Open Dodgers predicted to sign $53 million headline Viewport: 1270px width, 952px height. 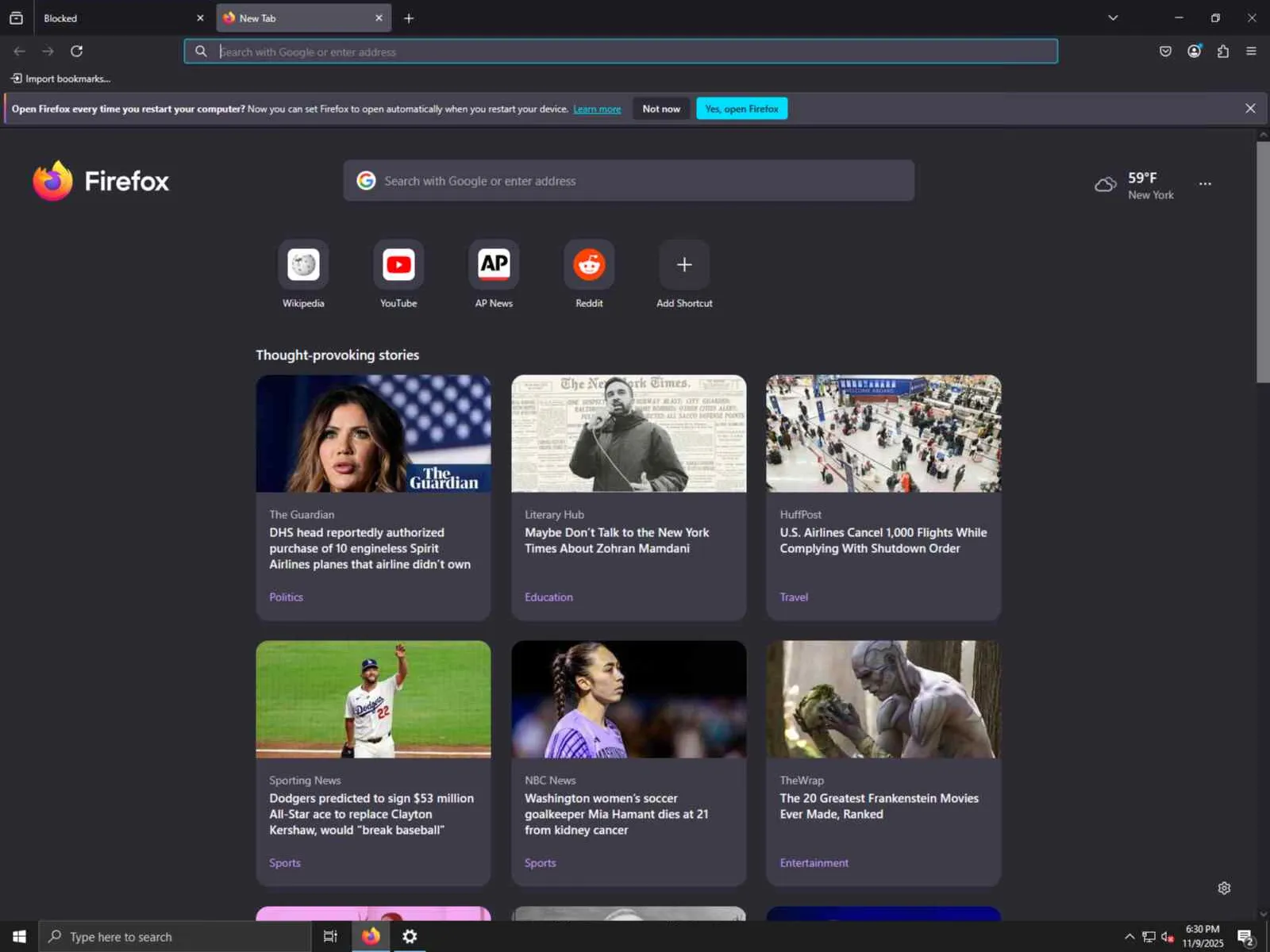(x=371, y=814)
